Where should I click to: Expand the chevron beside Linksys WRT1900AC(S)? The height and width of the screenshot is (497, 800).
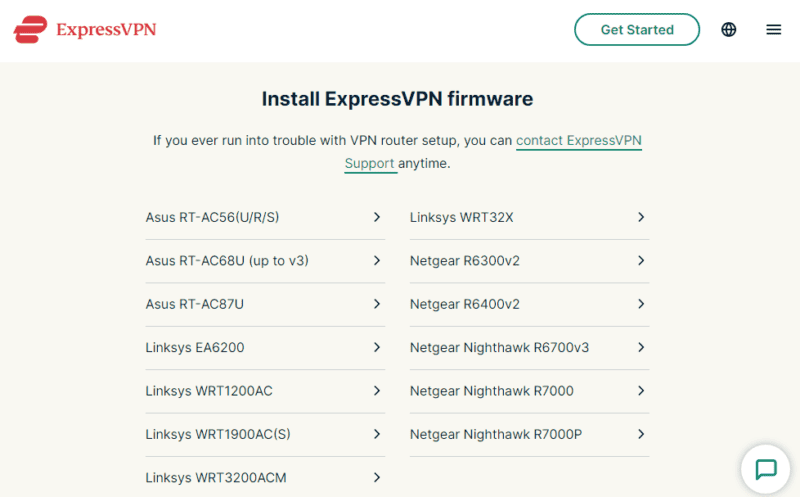point(377,434)
